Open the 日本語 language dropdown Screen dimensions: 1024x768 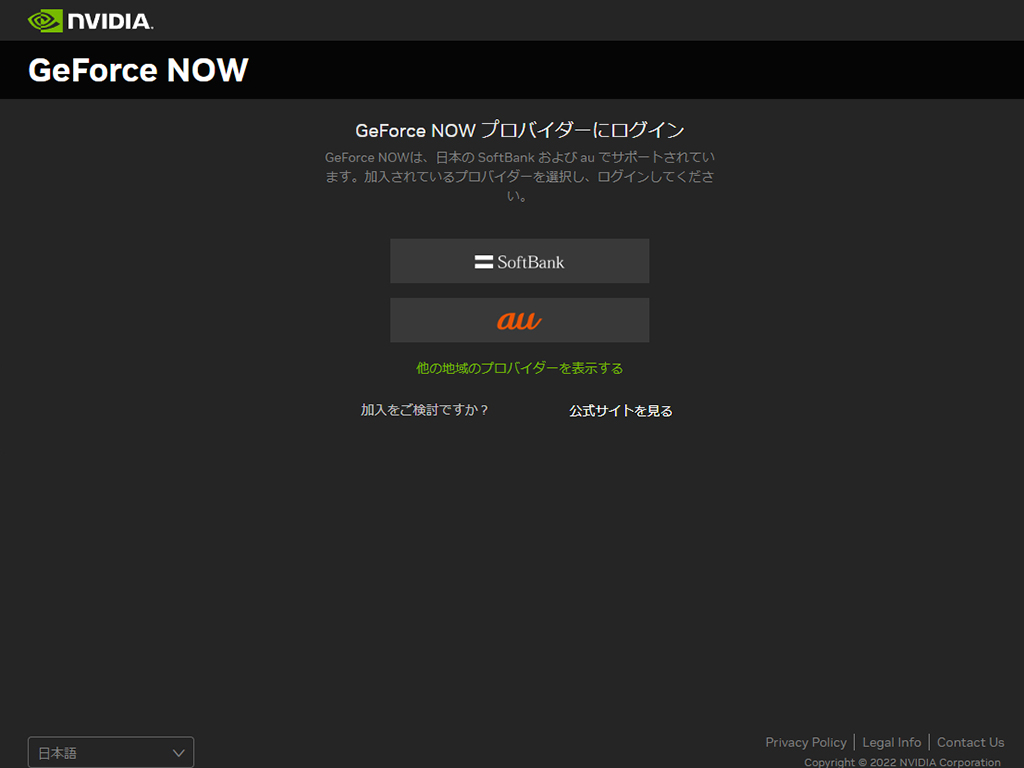[x=111, y=753]
